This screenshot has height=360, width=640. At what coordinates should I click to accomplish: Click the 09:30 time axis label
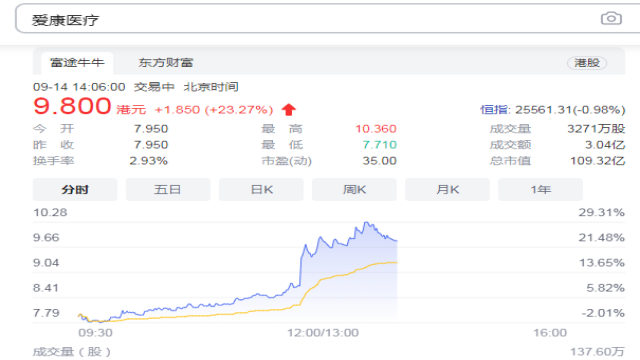coord(96,333)
